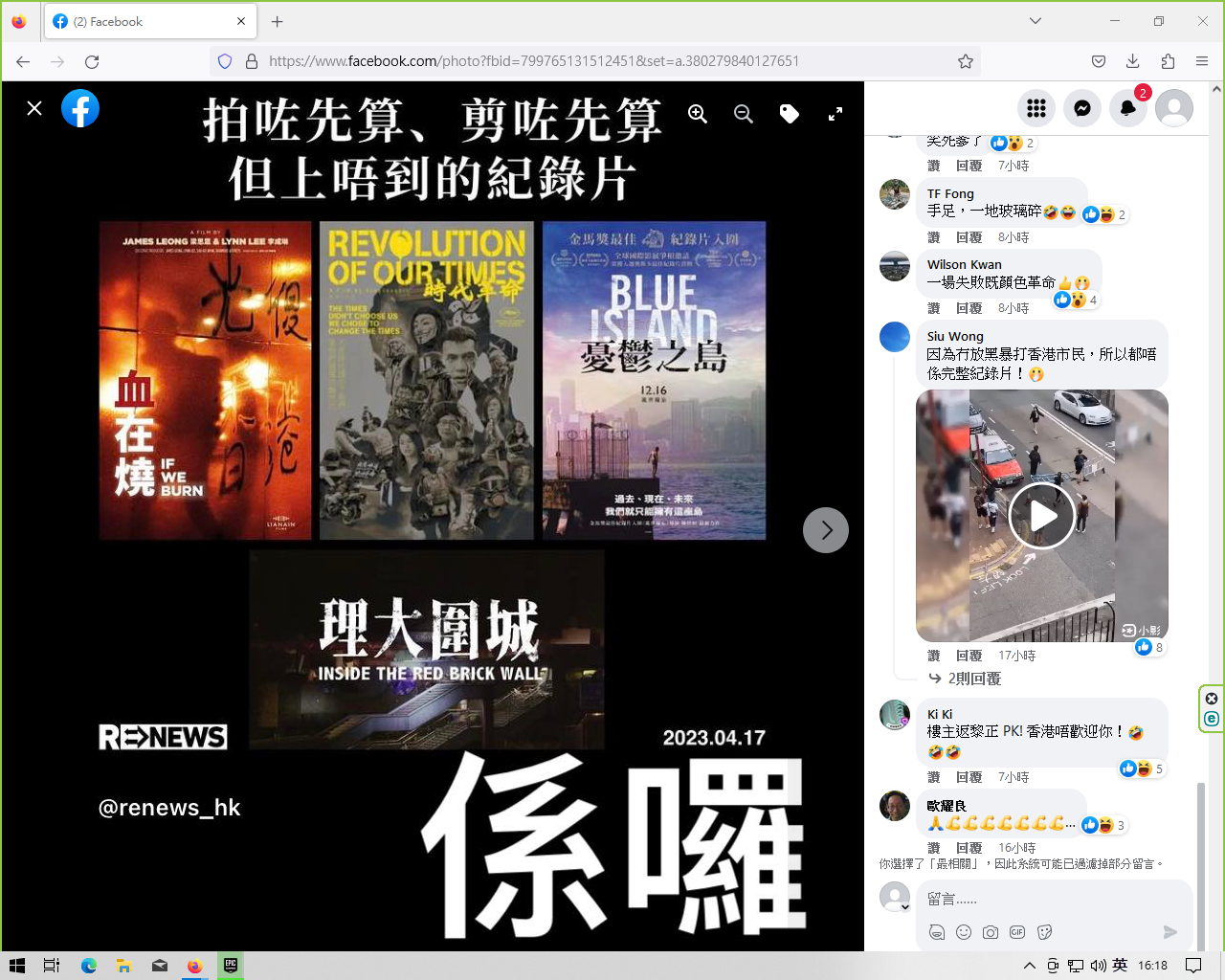Select the (2) Facebook tab
This screenshot has height=980, width=1225.
point(149,21)
